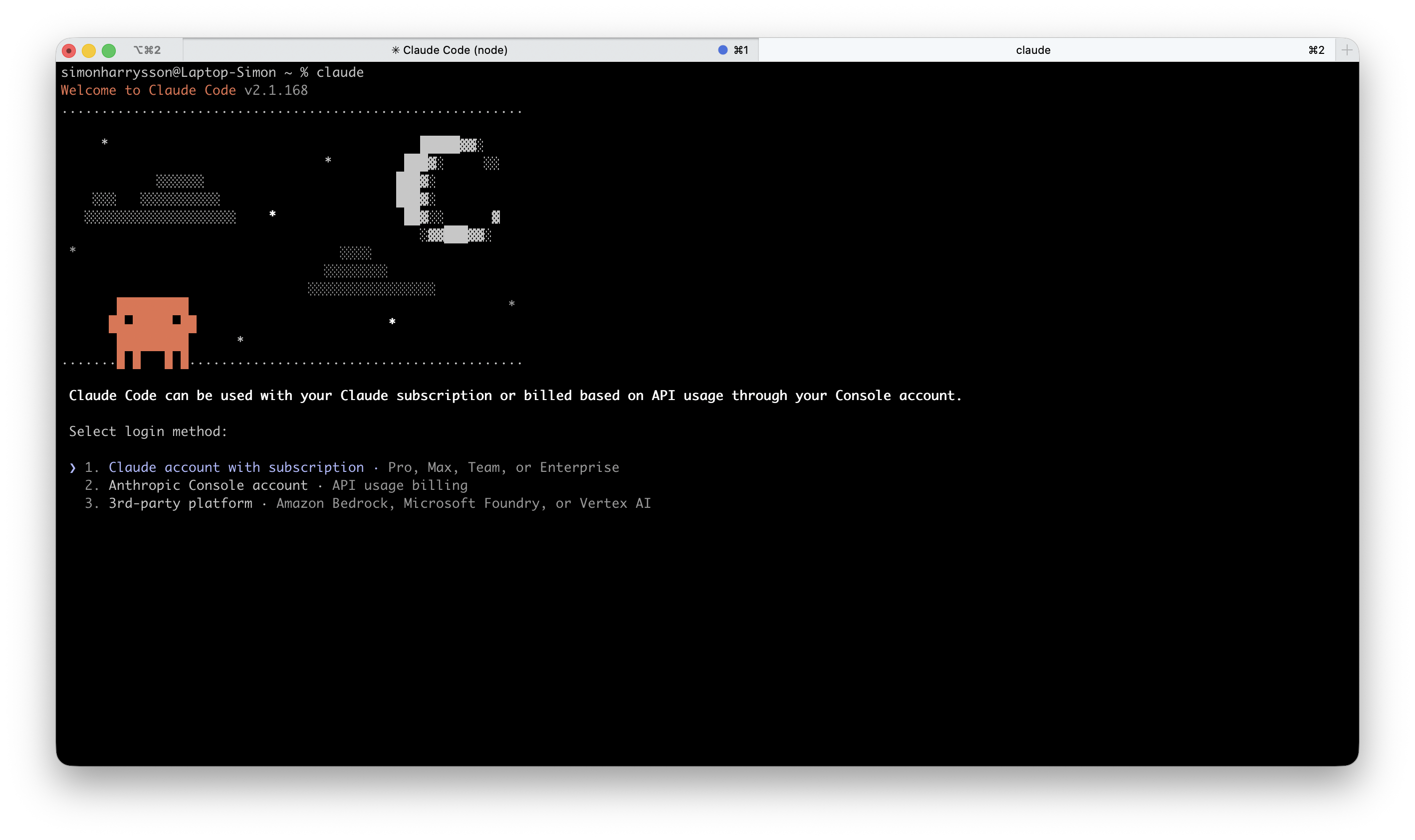Screen dimensions: 1415x840
Task: Click the ⌘1 shortcut label on first tab
Action: click(x=741, y=50)
